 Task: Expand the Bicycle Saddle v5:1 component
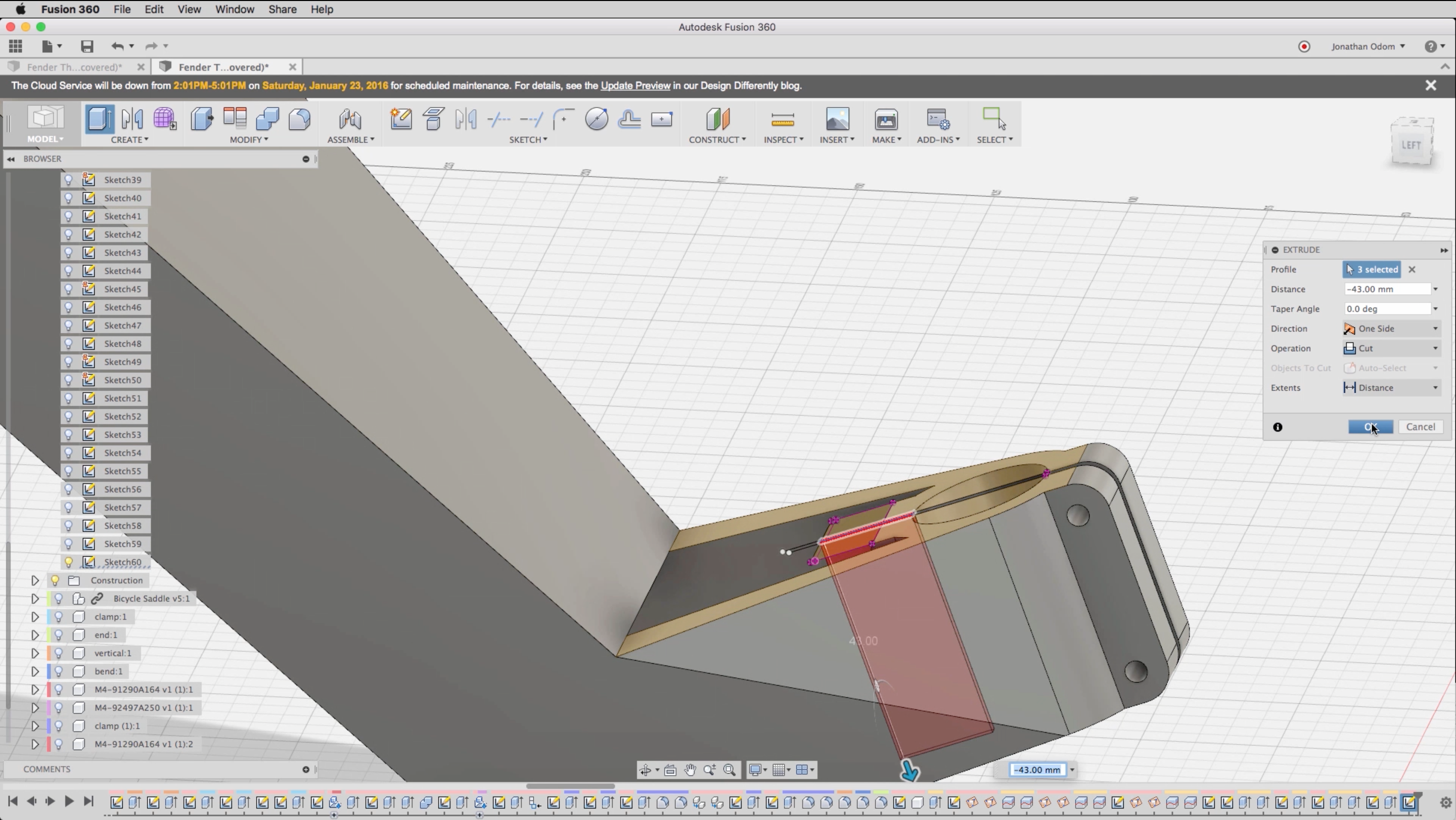pyautogui.click(x=34, y=599)
